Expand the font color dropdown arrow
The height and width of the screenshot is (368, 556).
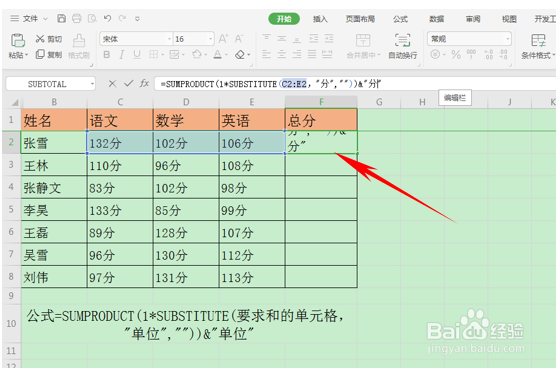[x=226, y=55]
